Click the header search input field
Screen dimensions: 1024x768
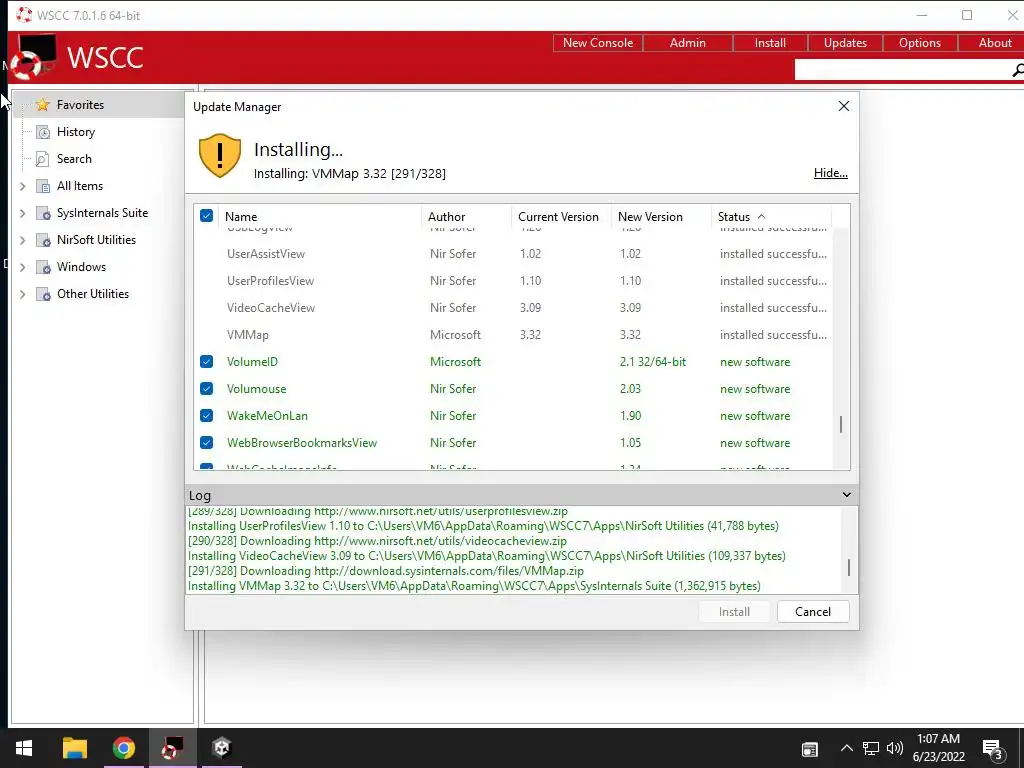click(903, 70)
